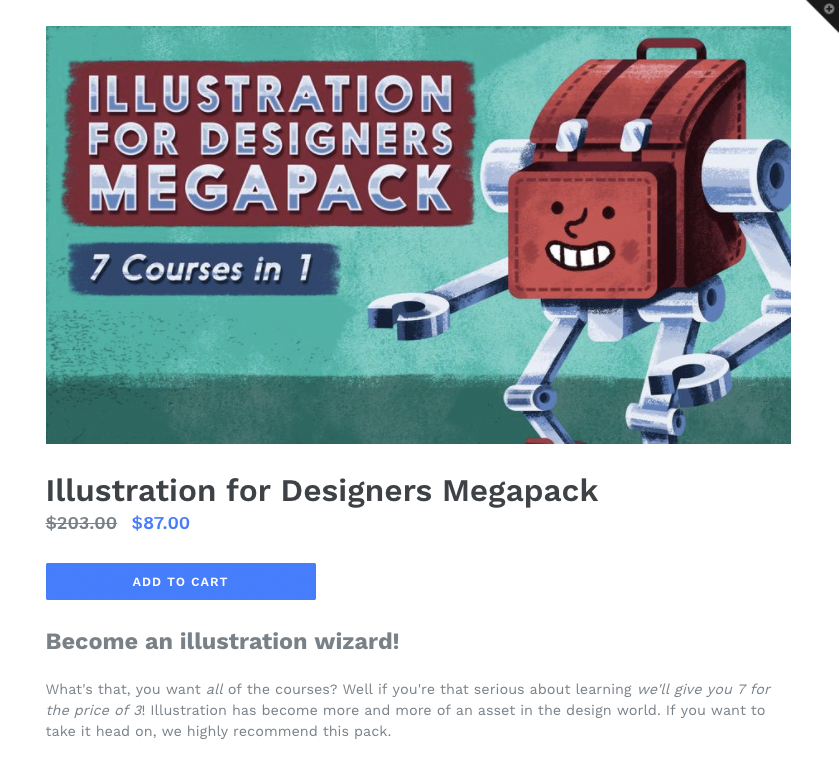
Task: Click the word MEGAPACK in the hero image
Action: [270, 188]
